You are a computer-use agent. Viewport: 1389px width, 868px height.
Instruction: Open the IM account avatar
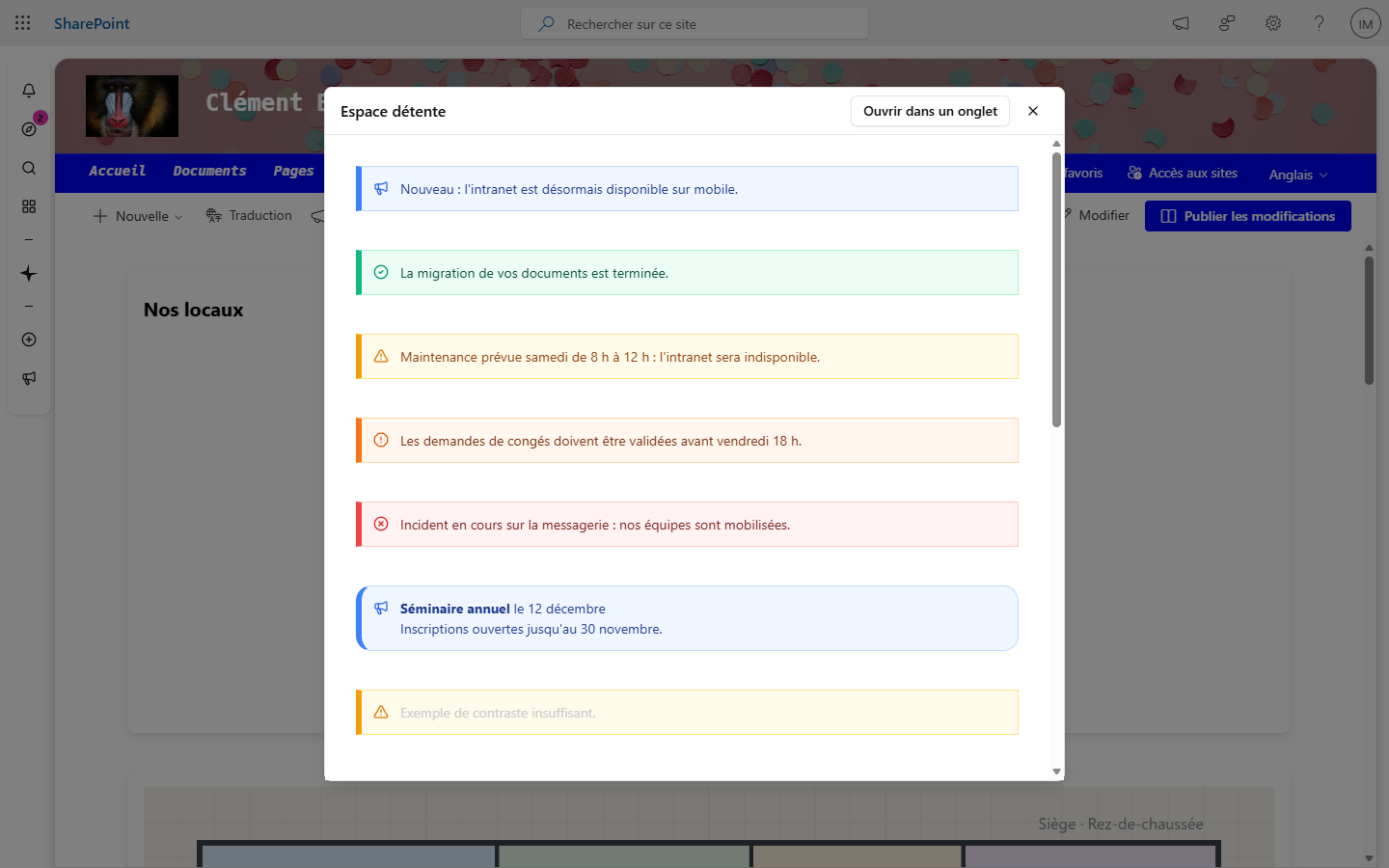(x=1366, y=23)
